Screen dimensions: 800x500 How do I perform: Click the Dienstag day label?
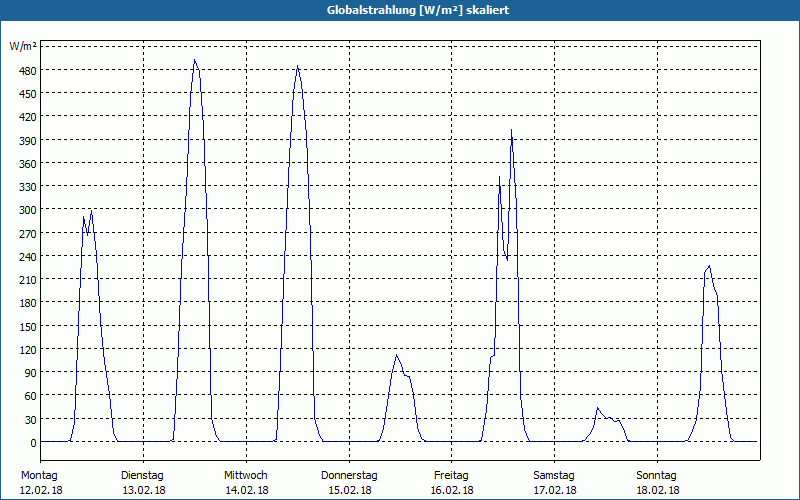142,476
